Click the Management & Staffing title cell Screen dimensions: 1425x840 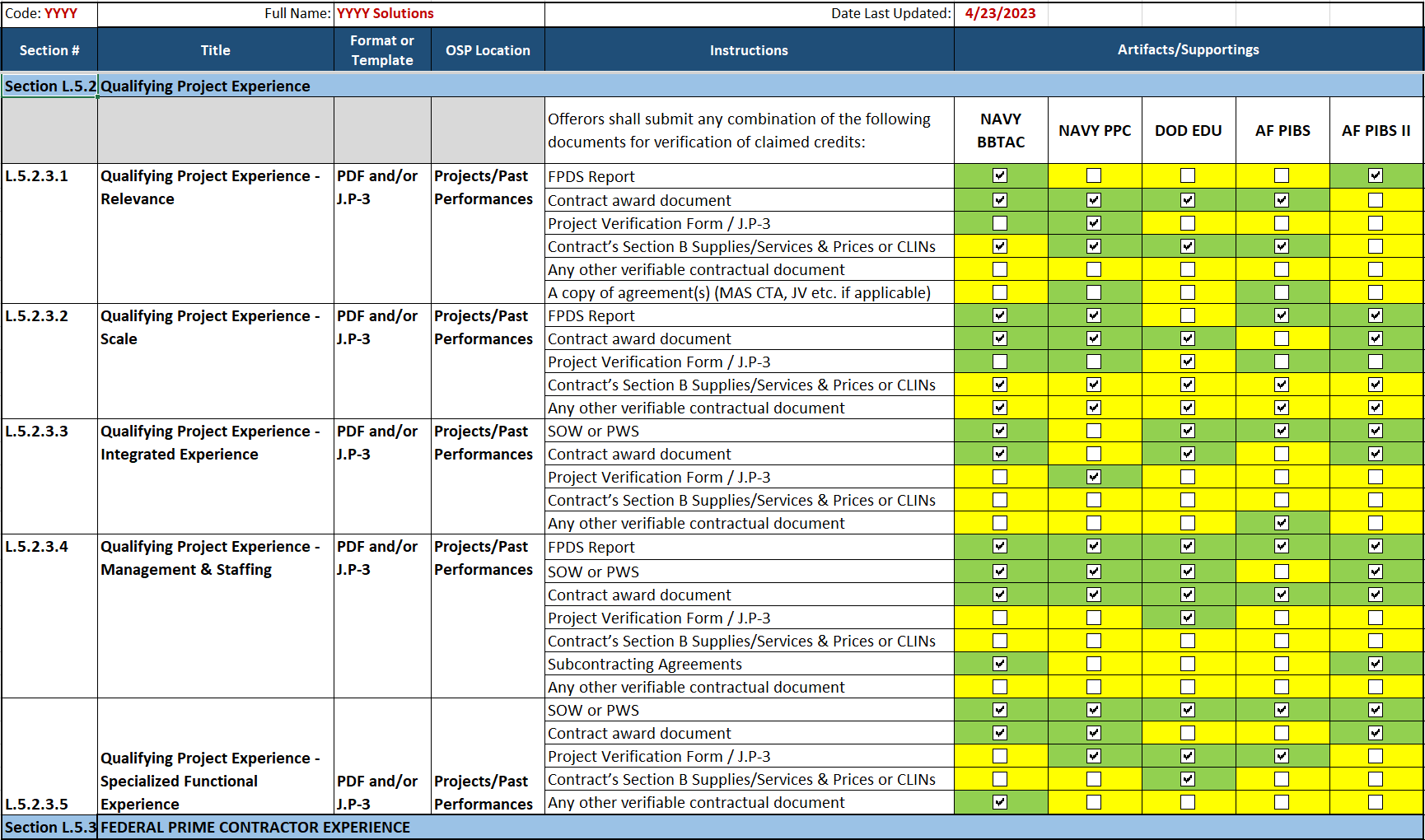(216, 615)
